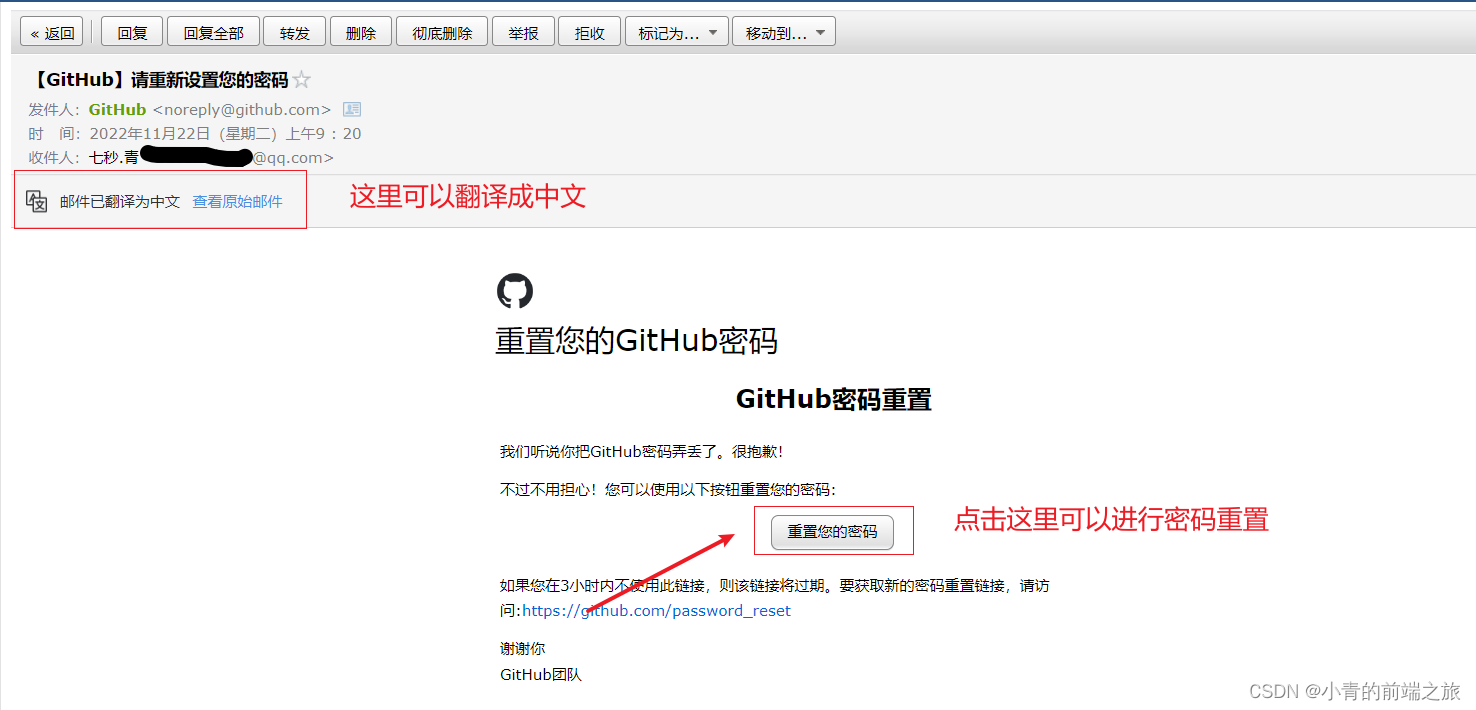Image resolution: width=1476 pixels, height=710 pixels.
Task: Delete the email with 删除 button
Action: point(361,33)
